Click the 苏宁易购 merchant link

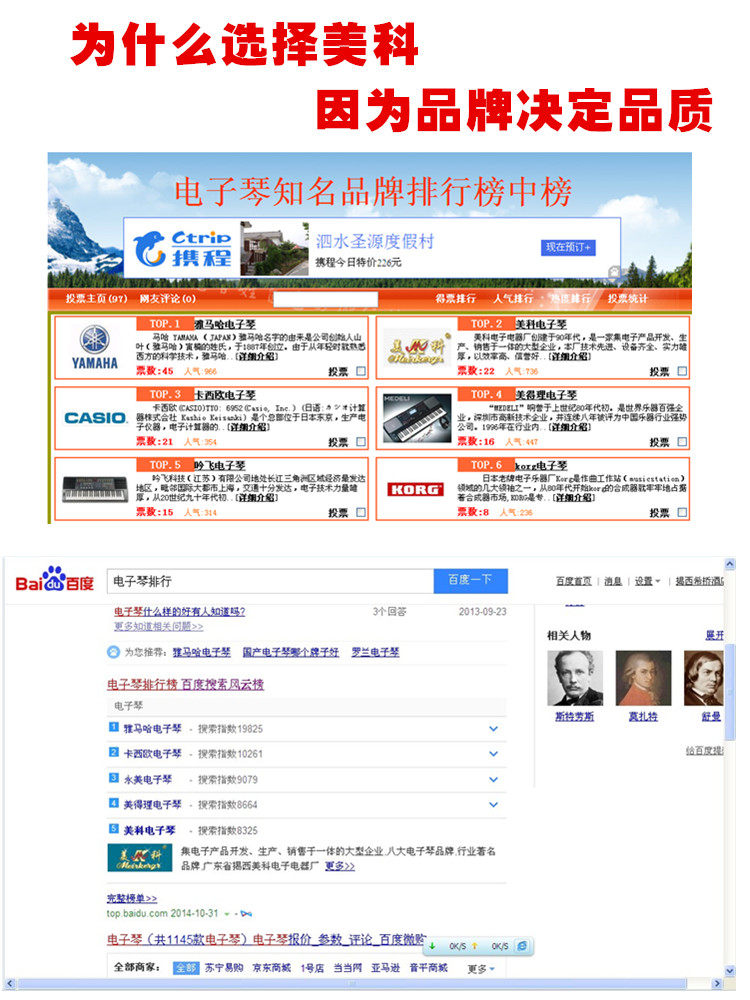point(224,968)
